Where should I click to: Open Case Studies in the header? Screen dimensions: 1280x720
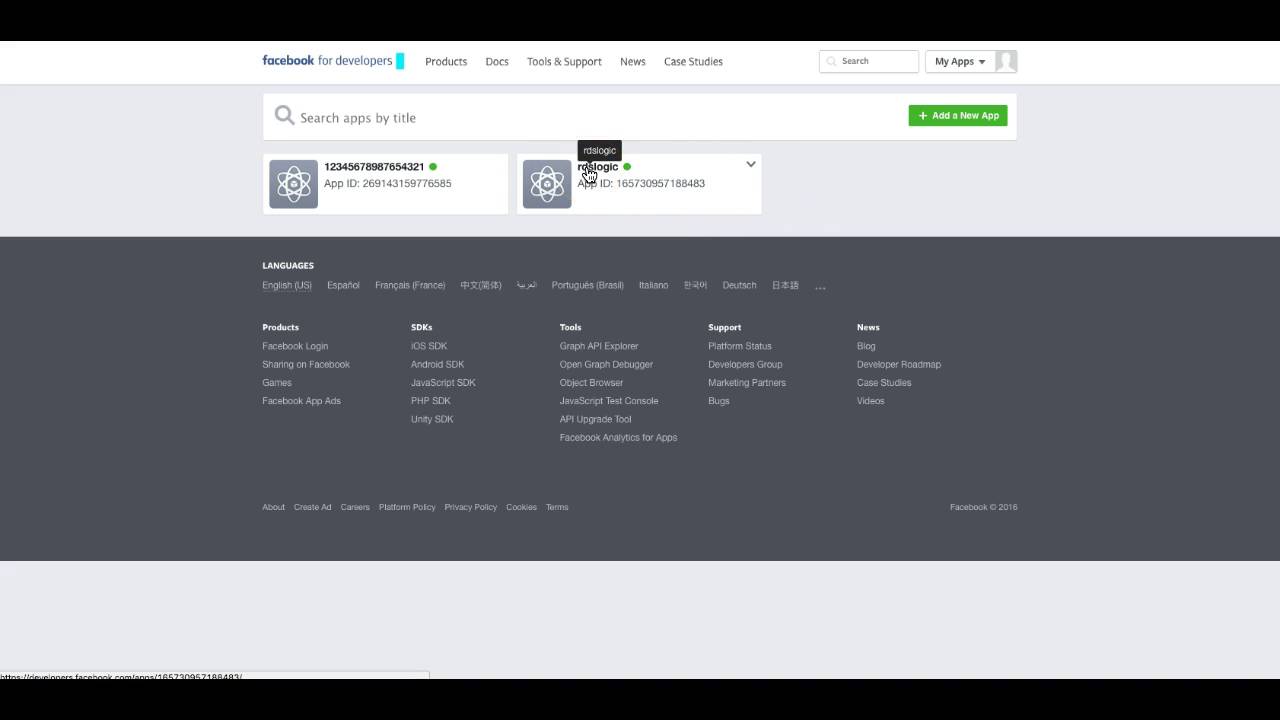click(x=693, y=62)
